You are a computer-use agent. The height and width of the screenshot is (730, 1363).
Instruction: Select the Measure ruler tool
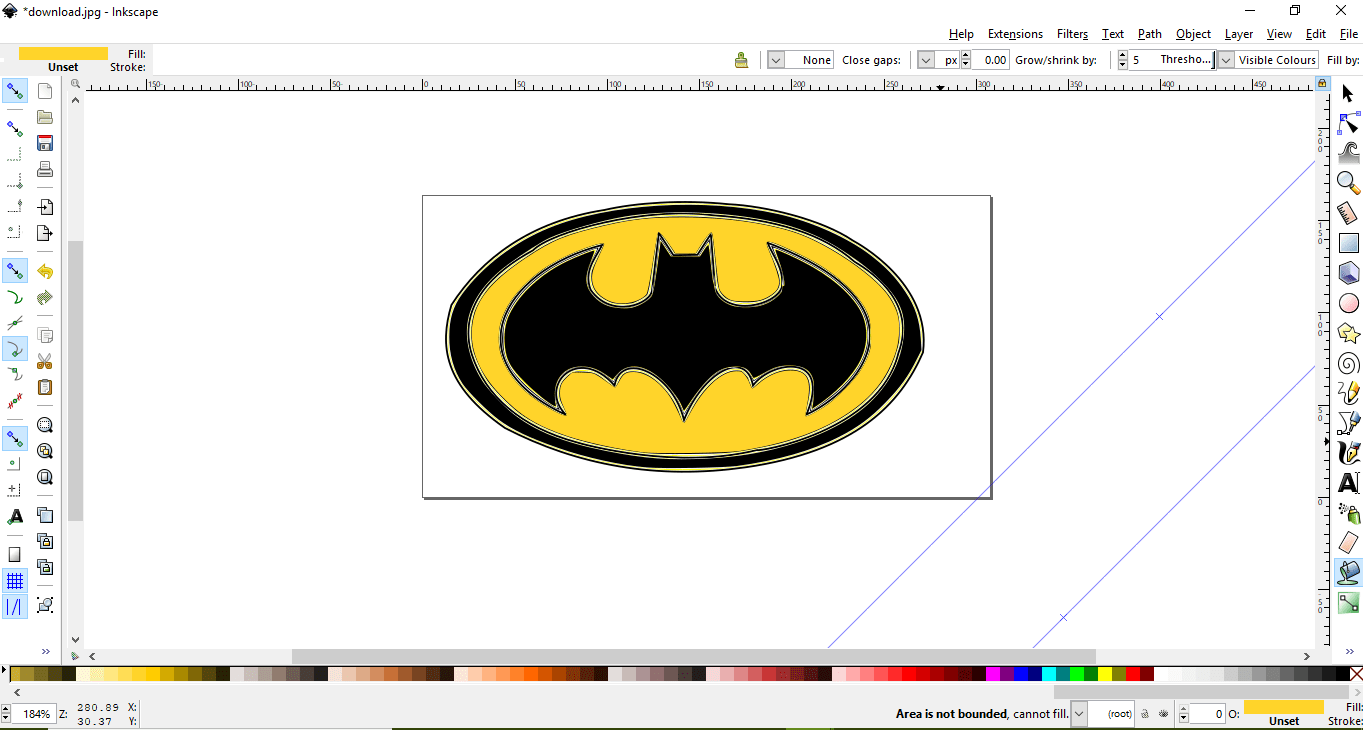click(1348, 213)
